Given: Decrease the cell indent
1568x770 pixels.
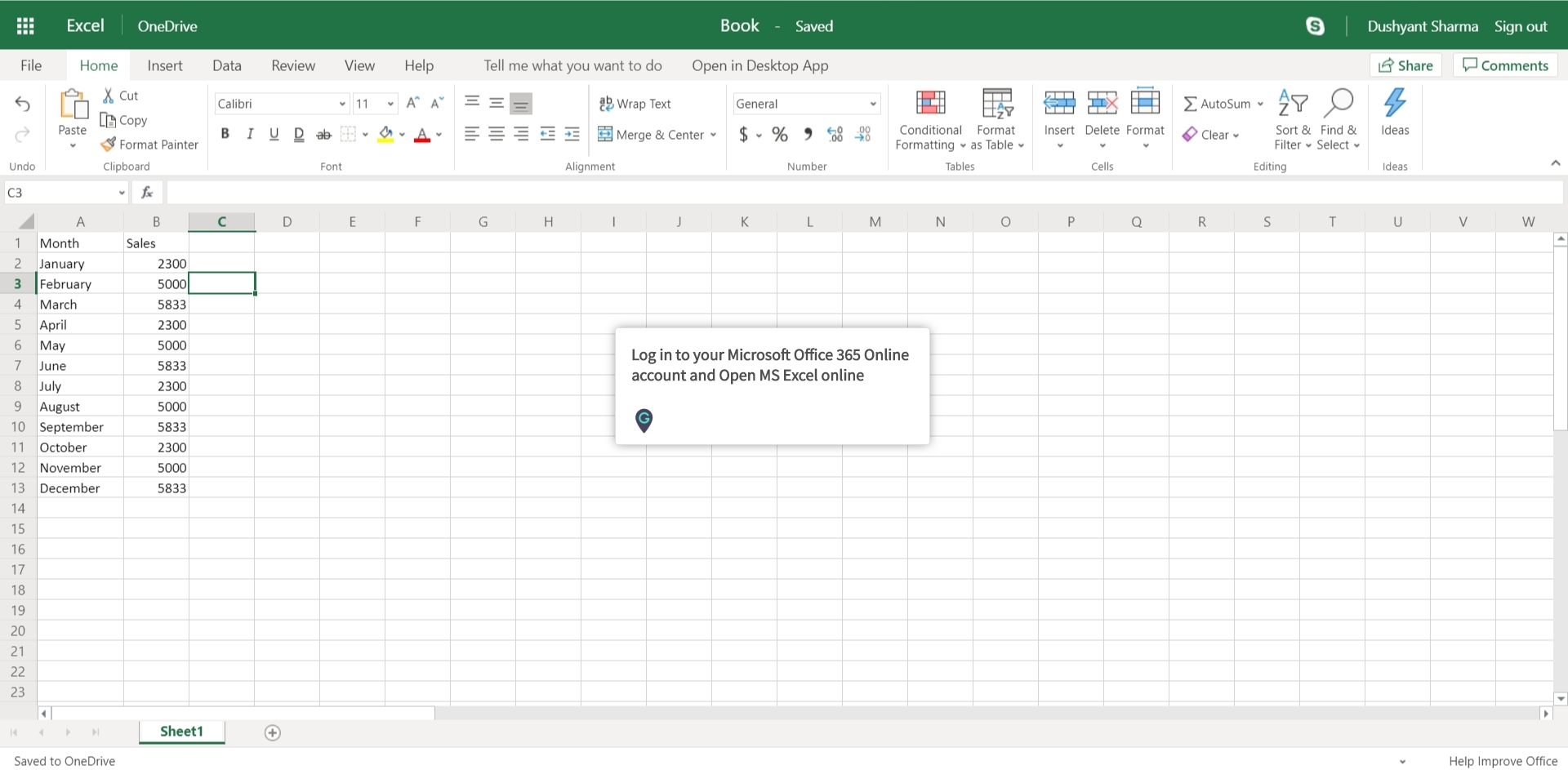Looking at the screenshot, I should coord(547,134).
